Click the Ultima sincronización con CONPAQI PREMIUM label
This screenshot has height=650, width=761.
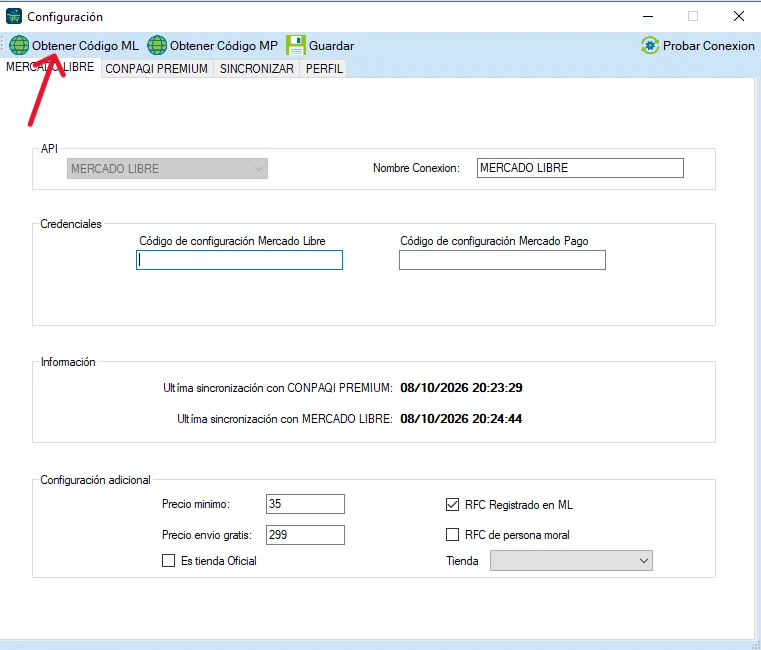(278, 388)
